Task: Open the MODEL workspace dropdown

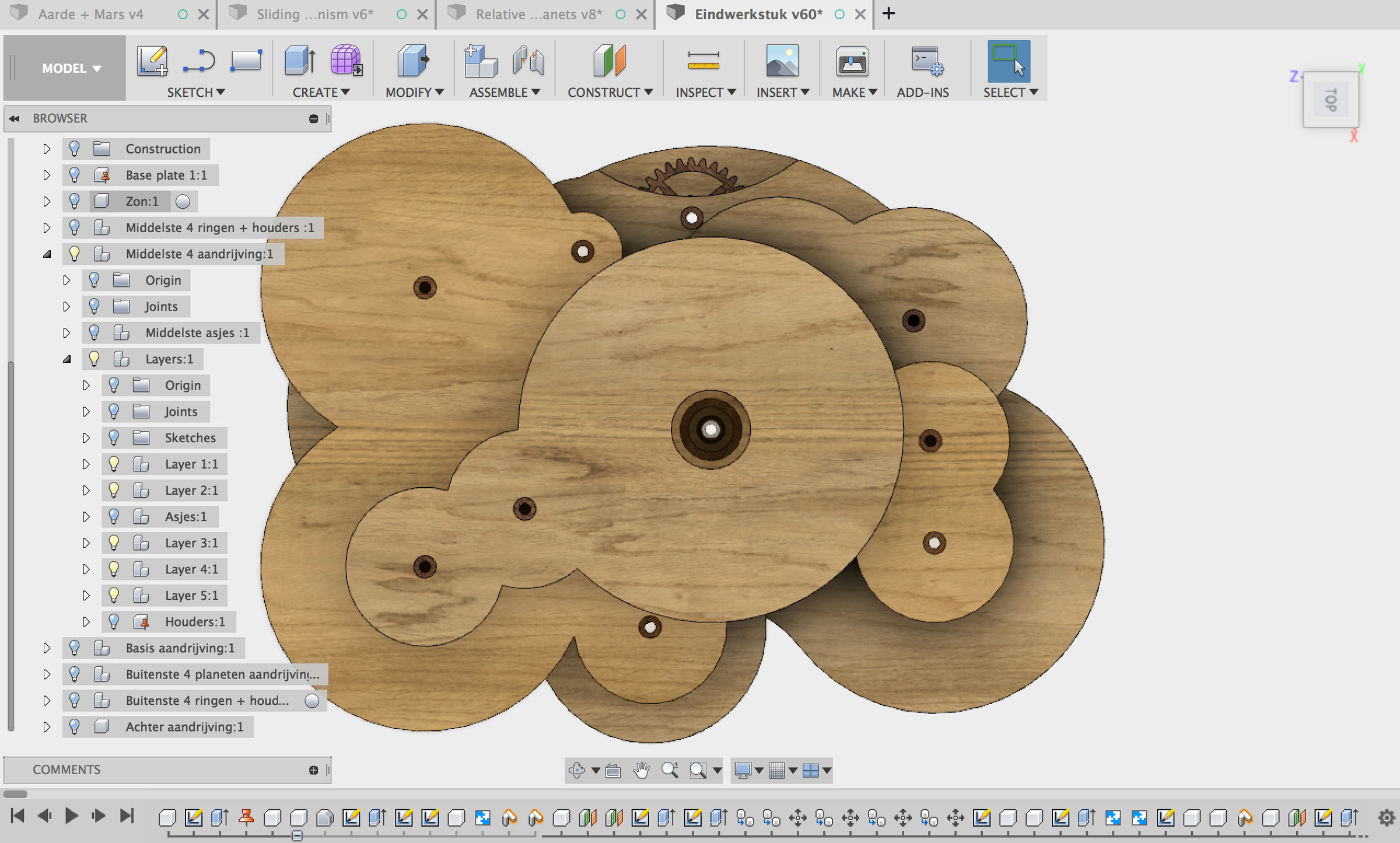Action: click(x=71, y=68)
